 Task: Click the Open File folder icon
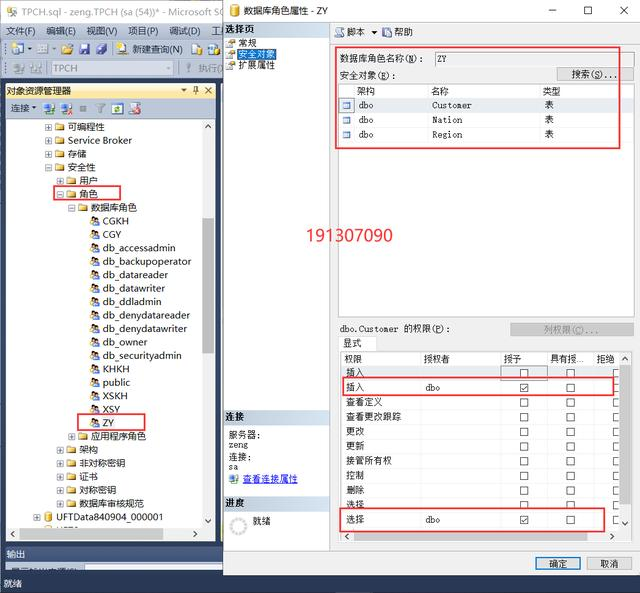(x=67, y=49)
